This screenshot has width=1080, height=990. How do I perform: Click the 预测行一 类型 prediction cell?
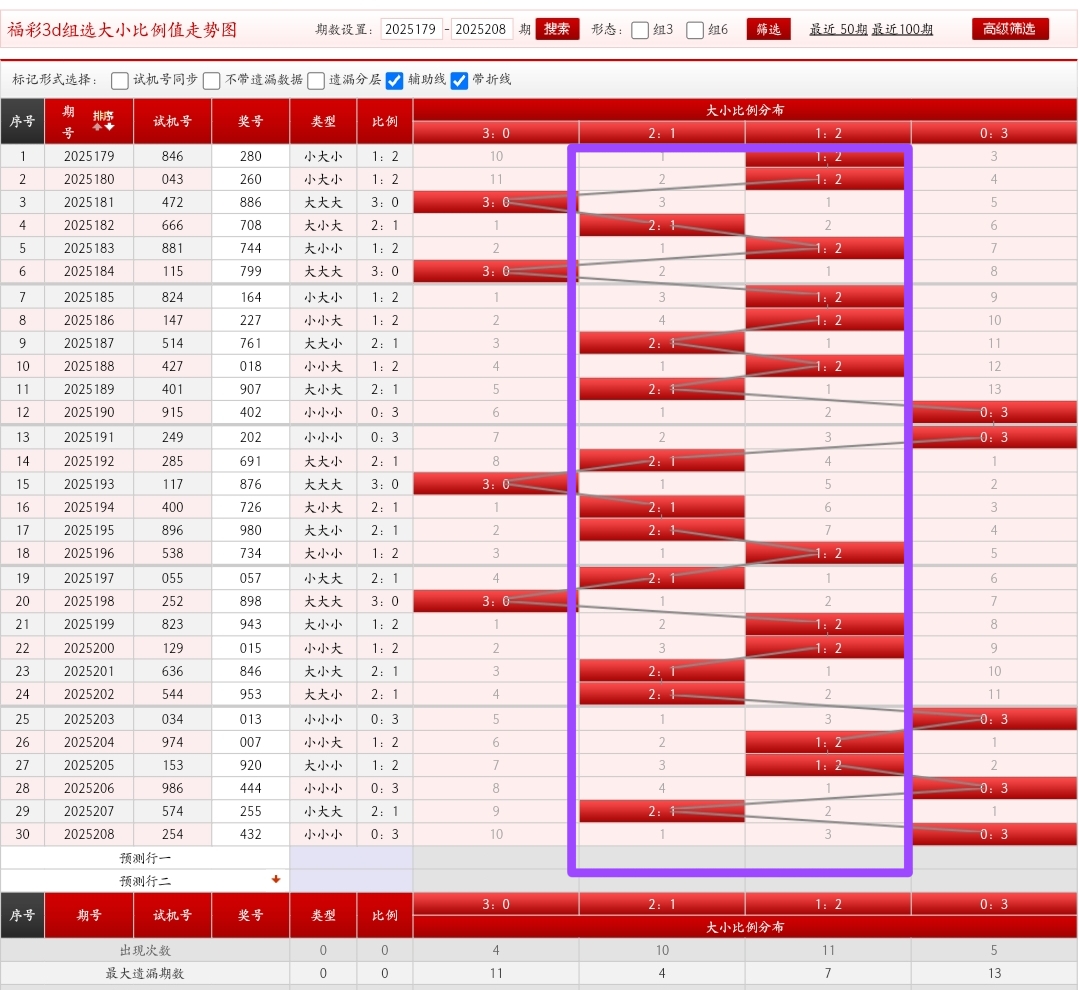(x=323, y=858)
